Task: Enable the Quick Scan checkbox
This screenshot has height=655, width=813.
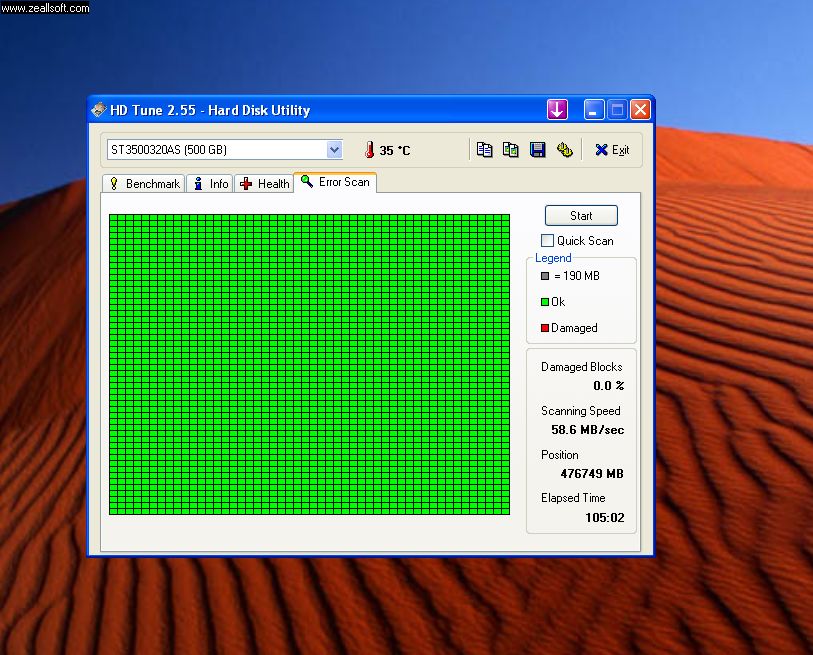Action: point(547,241)
